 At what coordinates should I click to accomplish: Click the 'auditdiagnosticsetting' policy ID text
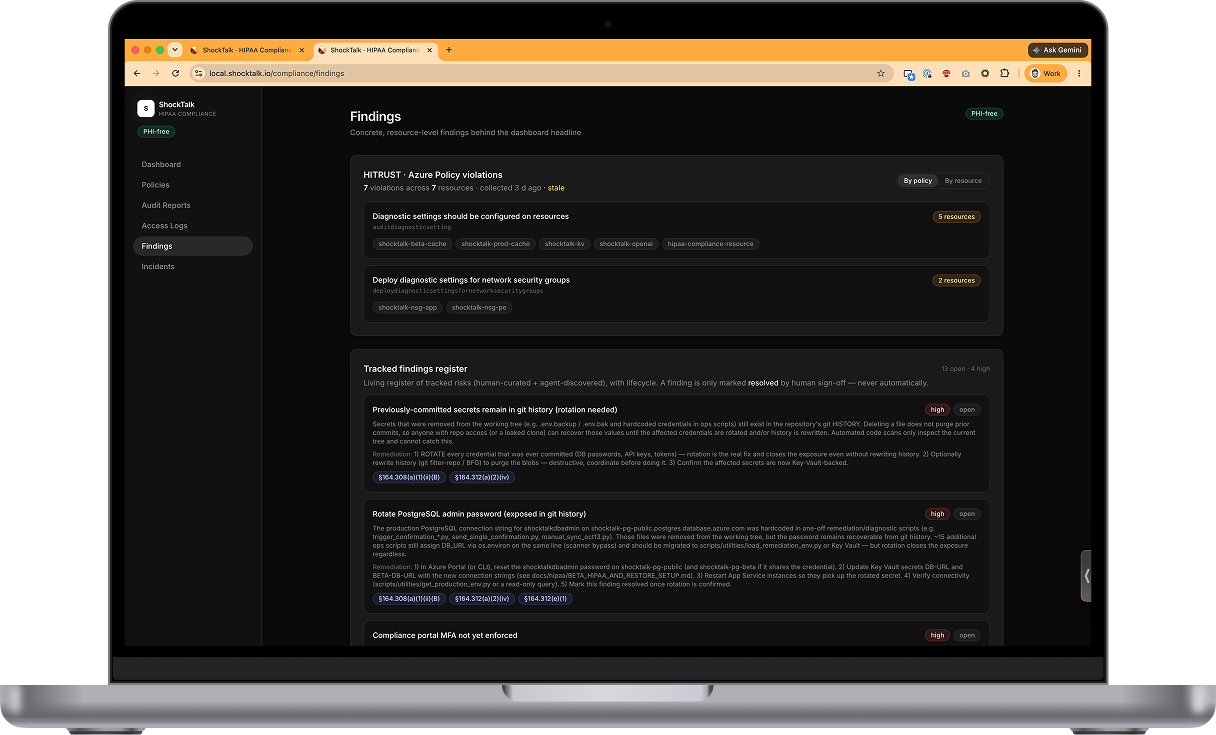point(412,228)
